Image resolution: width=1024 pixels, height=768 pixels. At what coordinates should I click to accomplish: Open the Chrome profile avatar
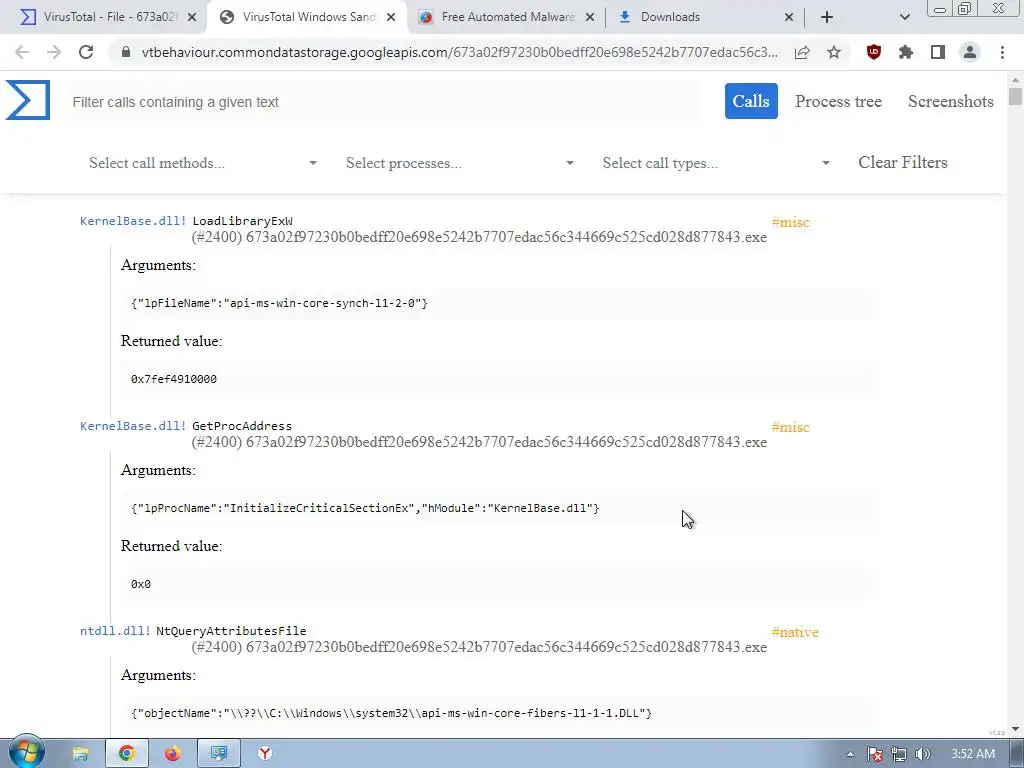(x=970, y=52)
